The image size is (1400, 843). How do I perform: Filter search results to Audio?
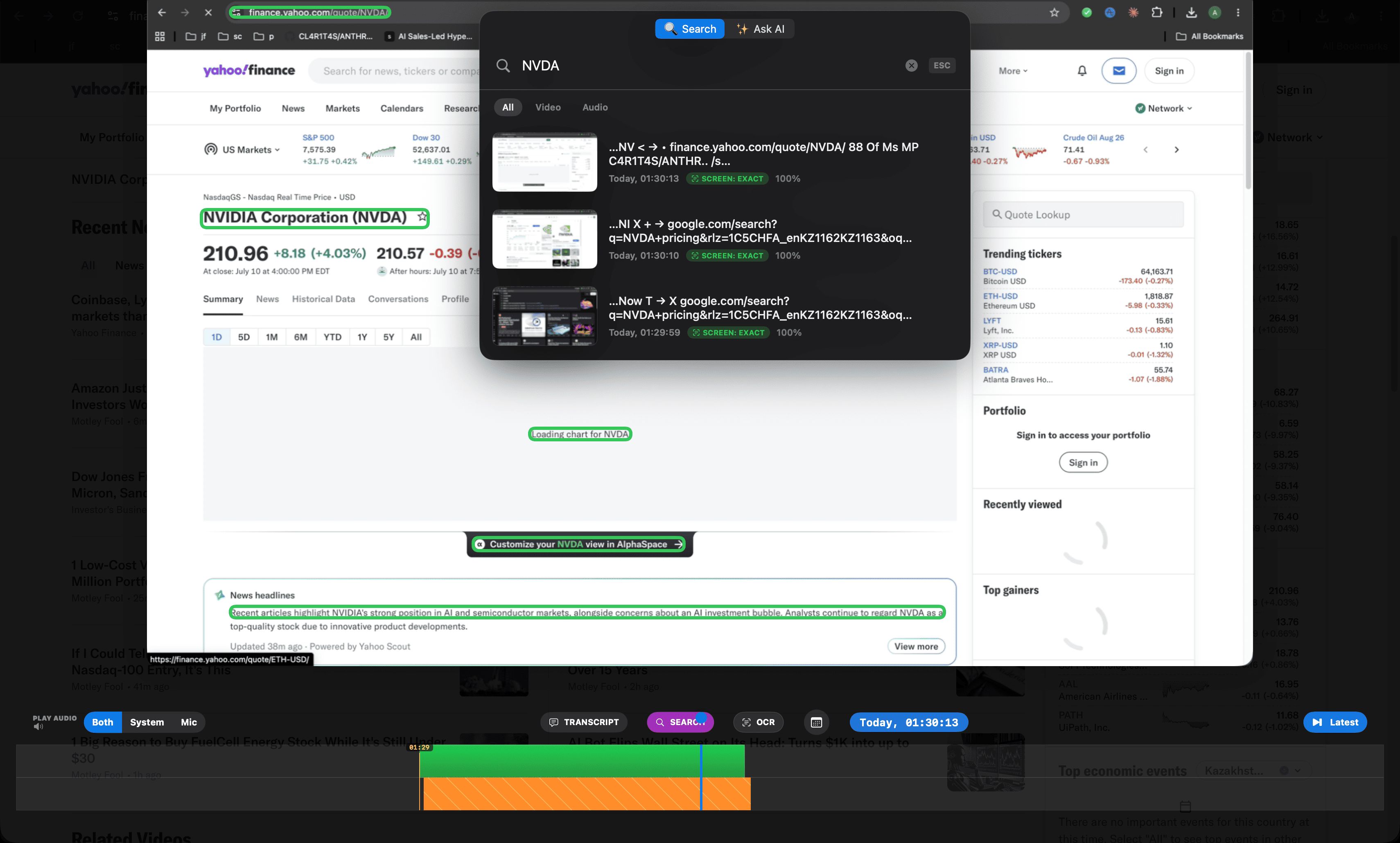point(595,107)
